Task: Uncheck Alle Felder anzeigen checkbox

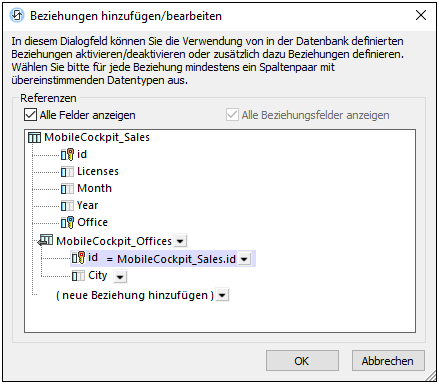Action: (x=30, y=115)
